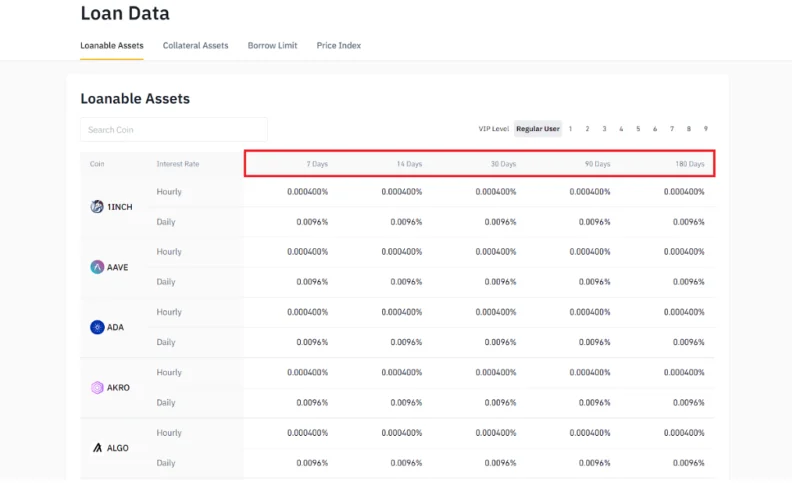800x485 pixels.
Task: Click the 1INCH Hourly row label
Action: tap(169, 192)
